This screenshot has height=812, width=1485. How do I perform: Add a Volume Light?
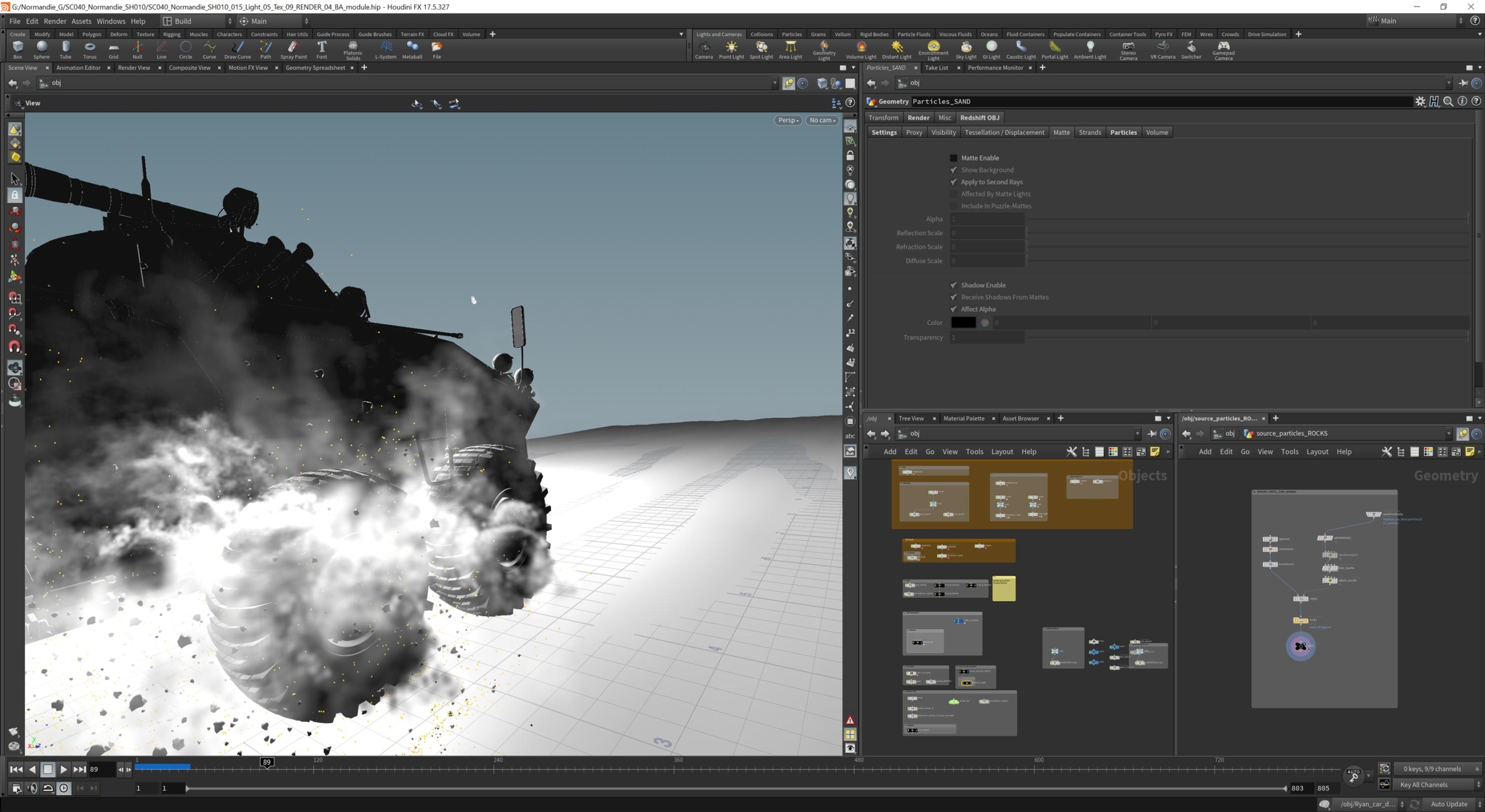tap(861, 50)
